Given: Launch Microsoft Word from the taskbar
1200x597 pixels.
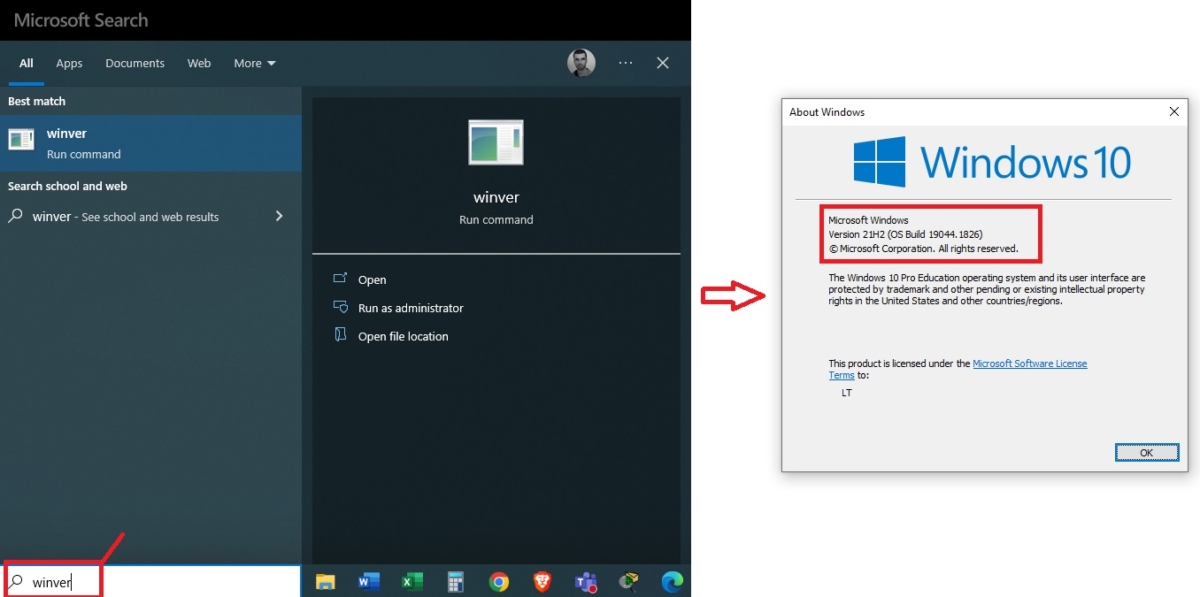Looking at the screenshot, I should pyautogui.click(x=369, y=581).
